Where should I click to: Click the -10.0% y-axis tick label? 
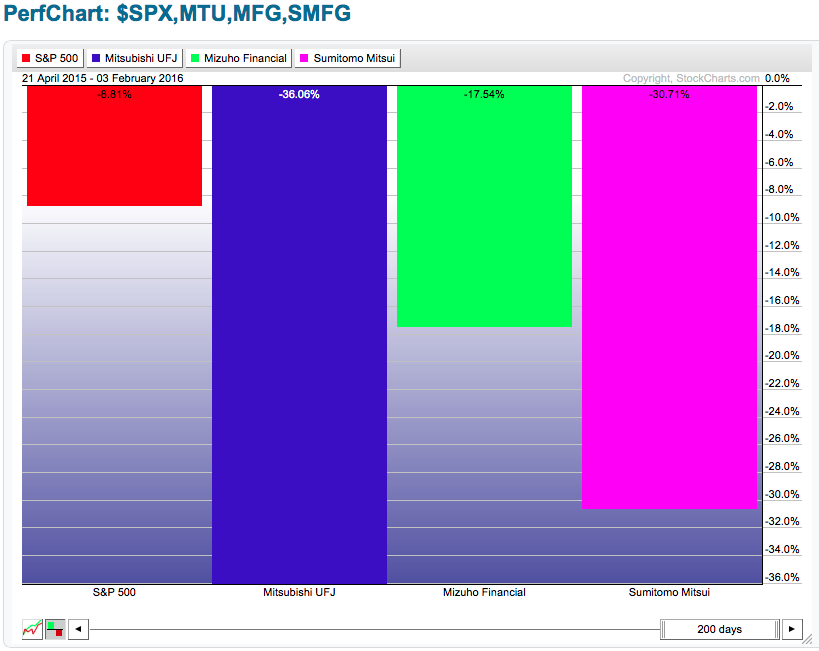coord(782,217)
